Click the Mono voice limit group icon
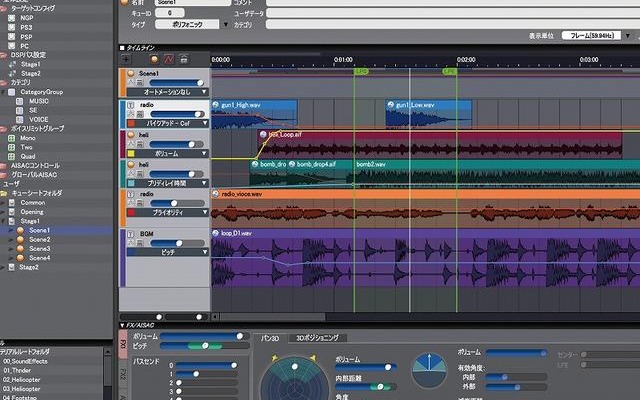This screenshot has width=640, height=400. coord(11,138)
